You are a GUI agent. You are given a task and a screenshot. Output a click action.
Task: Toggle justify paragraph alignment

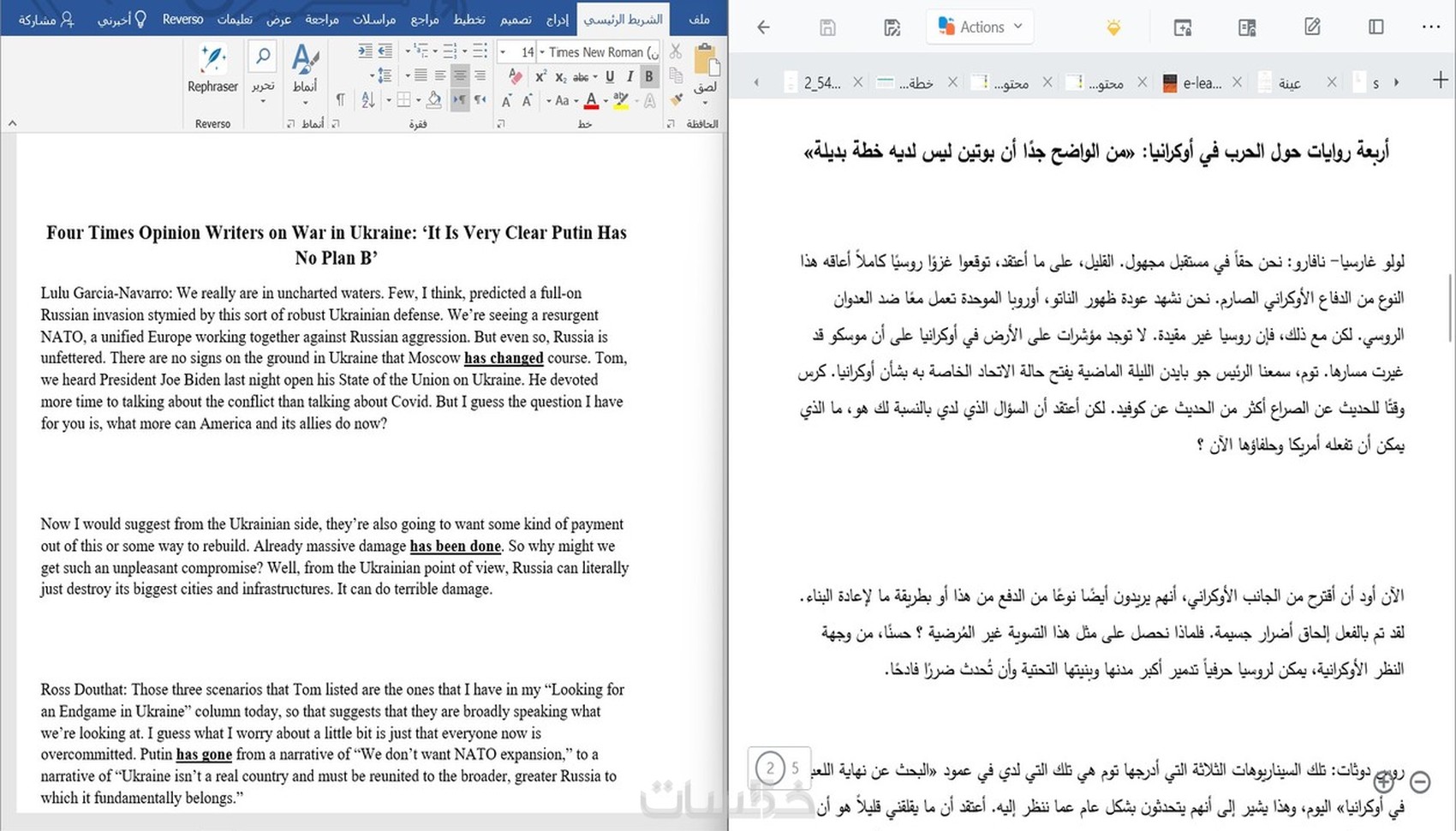tap(421, 76)
